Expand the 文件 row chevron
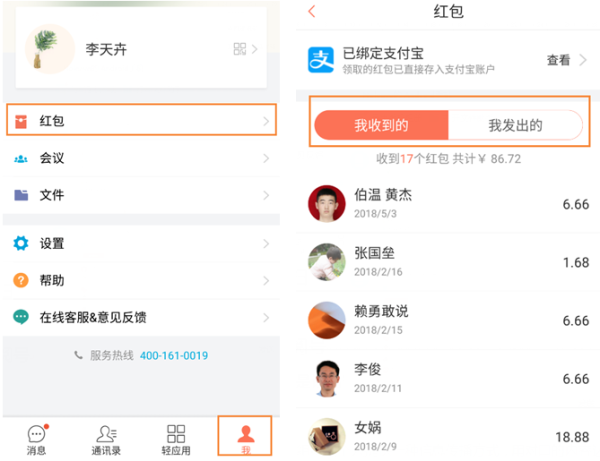This screenshot has height=461, width=600. [x=266, y=195]
